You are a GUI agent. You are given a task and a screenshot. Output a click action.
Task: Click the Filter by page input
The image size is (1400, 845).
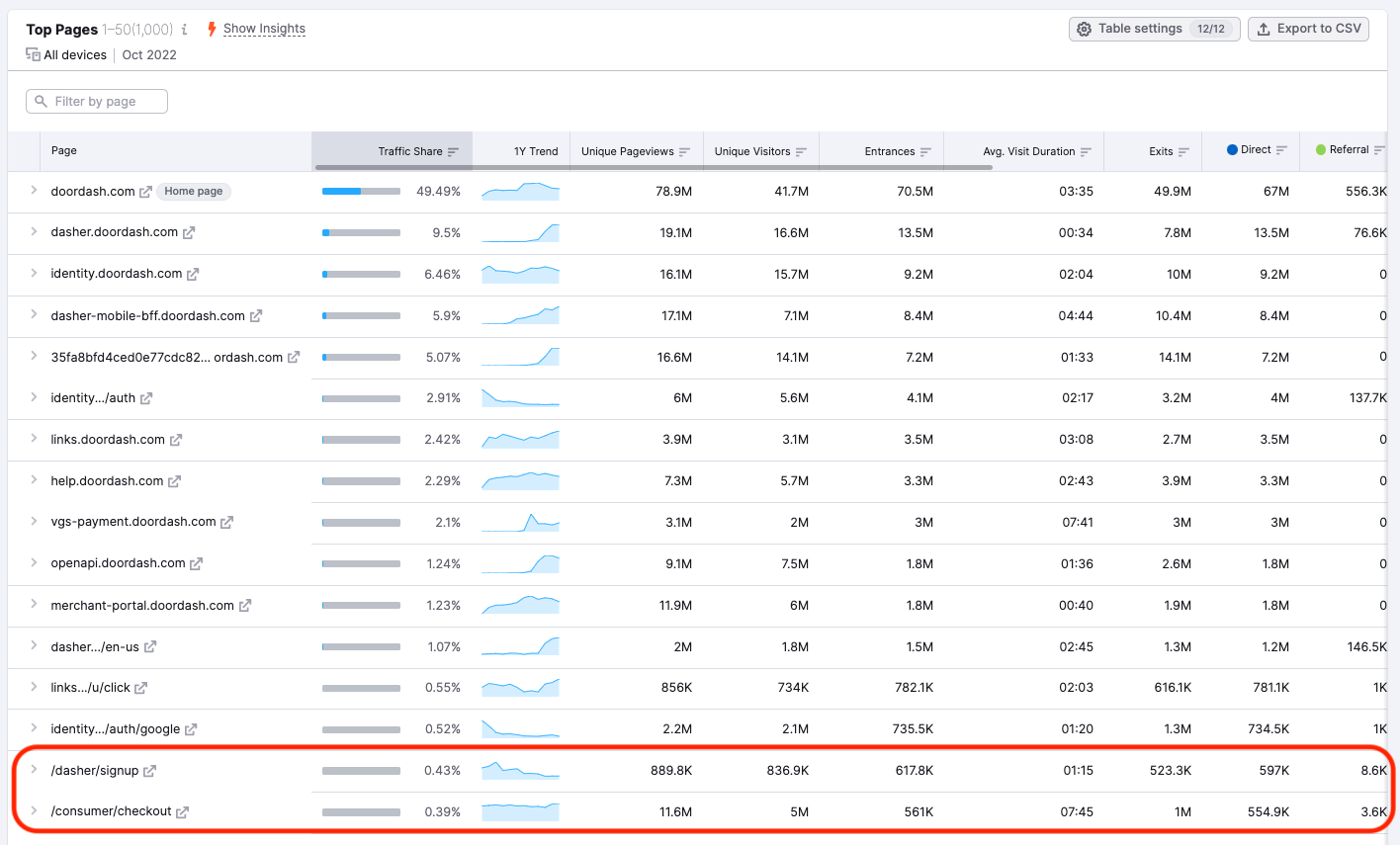click(97, 101)
